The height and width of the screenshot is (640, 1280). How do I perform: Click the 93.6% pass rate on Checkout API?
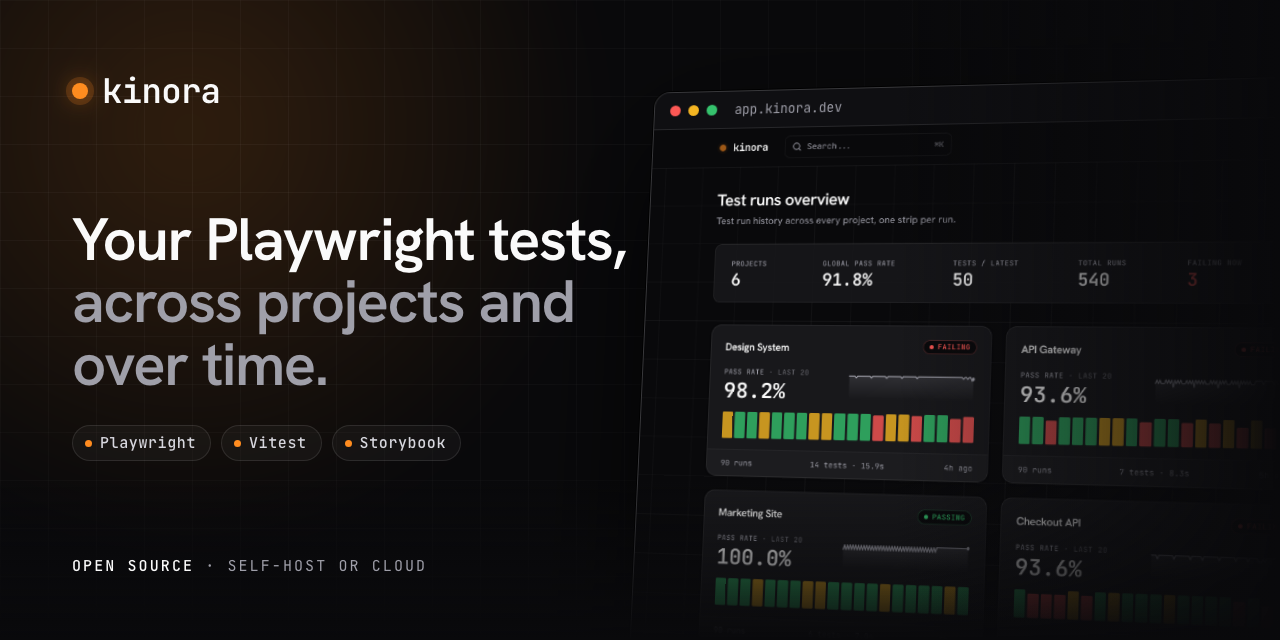coord(1048,568)
